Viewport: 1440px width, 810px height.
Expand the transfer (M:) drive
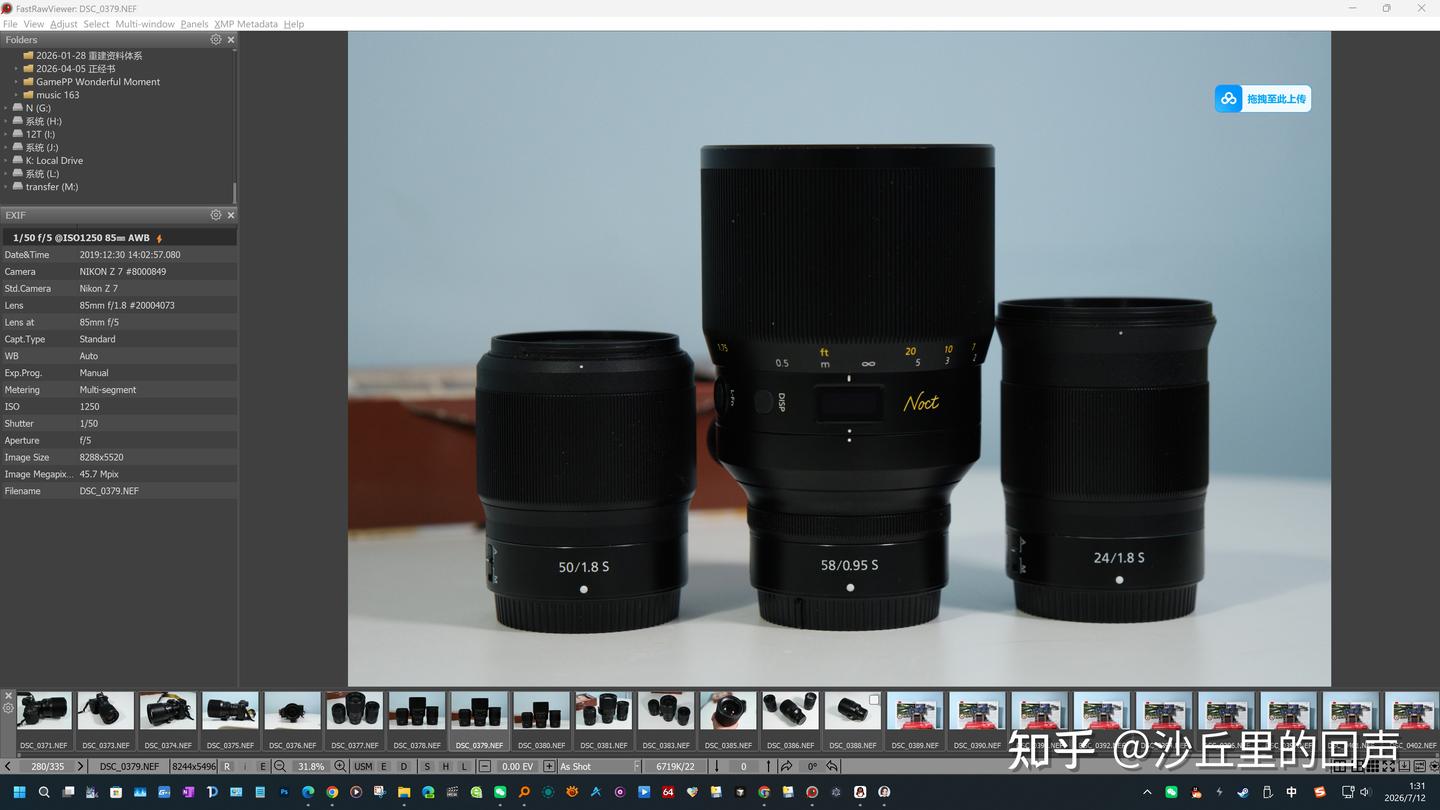tap(6, 187)
